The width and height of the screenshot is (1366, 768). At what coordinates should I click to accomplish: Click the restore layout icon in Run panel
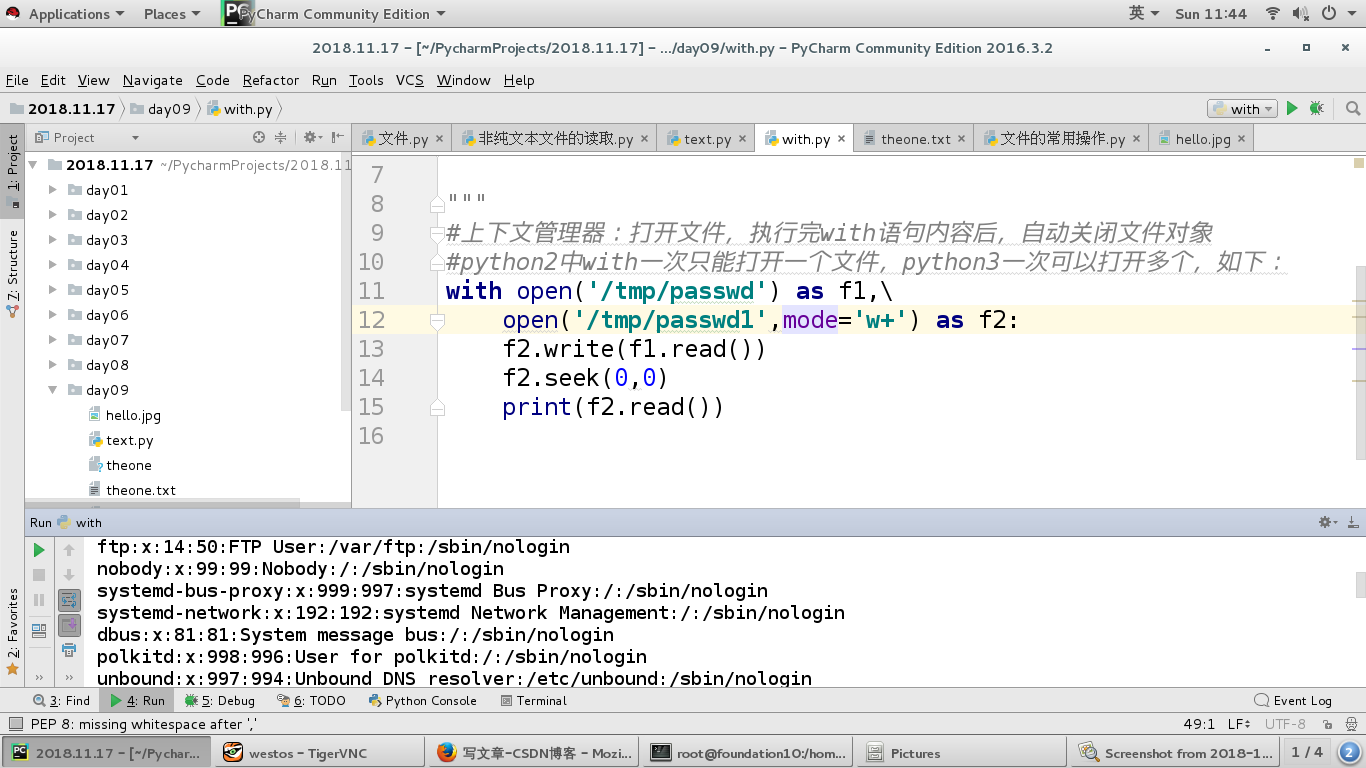(39, 631)
